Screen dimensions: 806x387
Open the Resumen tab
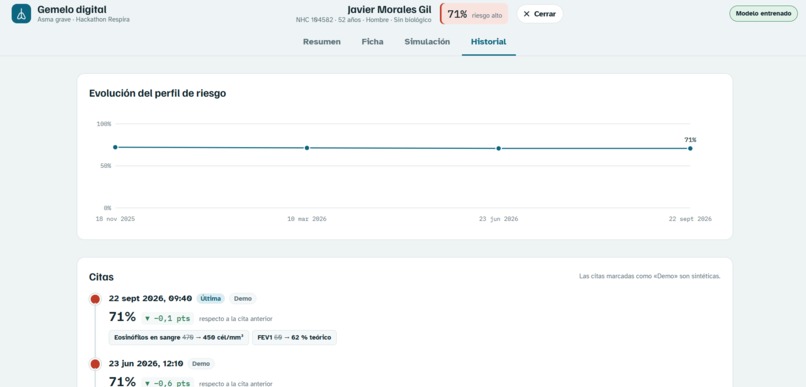pyautogui.click(x=322, y=42)
